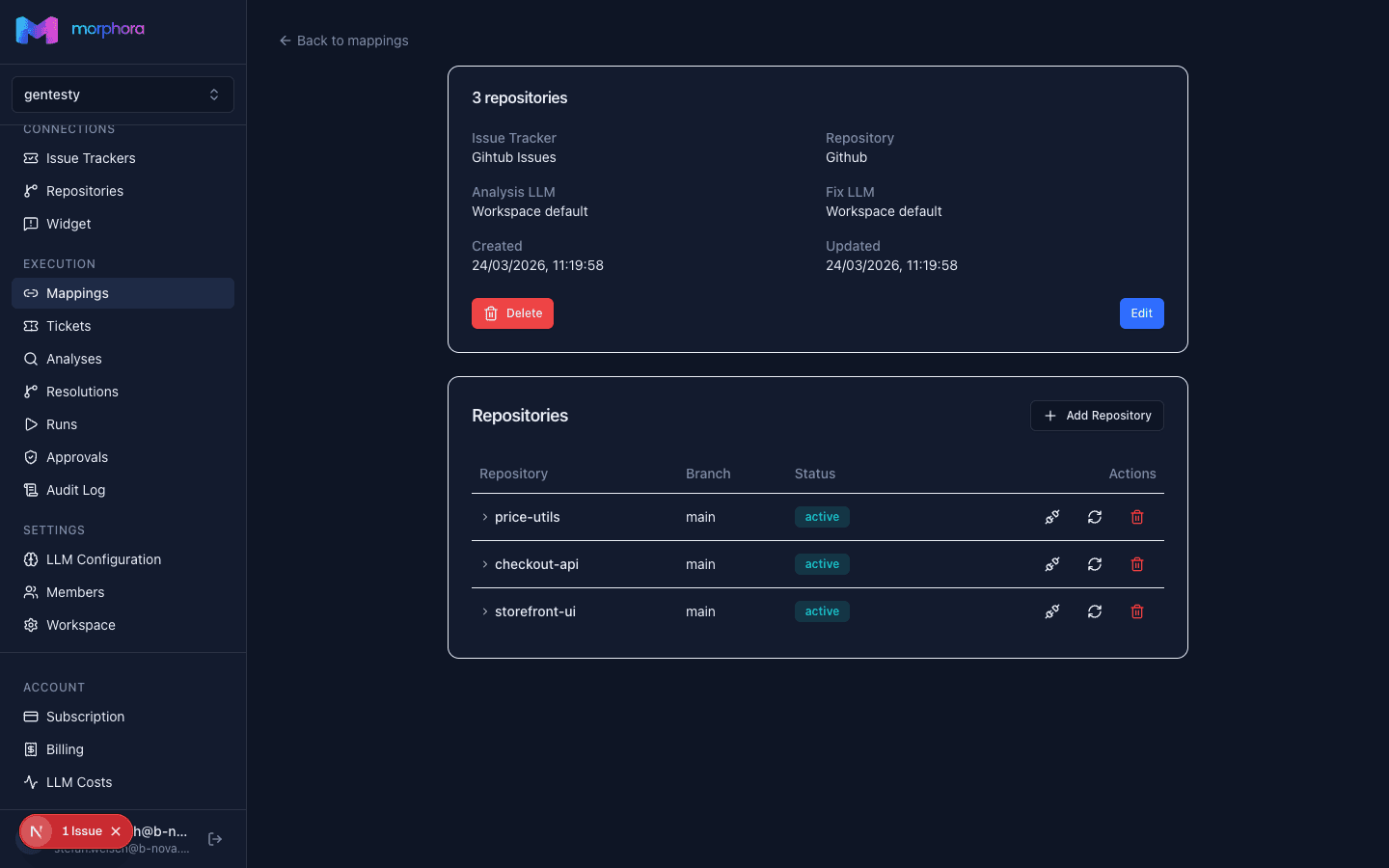Click the trash icon for price-utils row
Viewport: 1389px width, 868px height.
point(1137,517)
